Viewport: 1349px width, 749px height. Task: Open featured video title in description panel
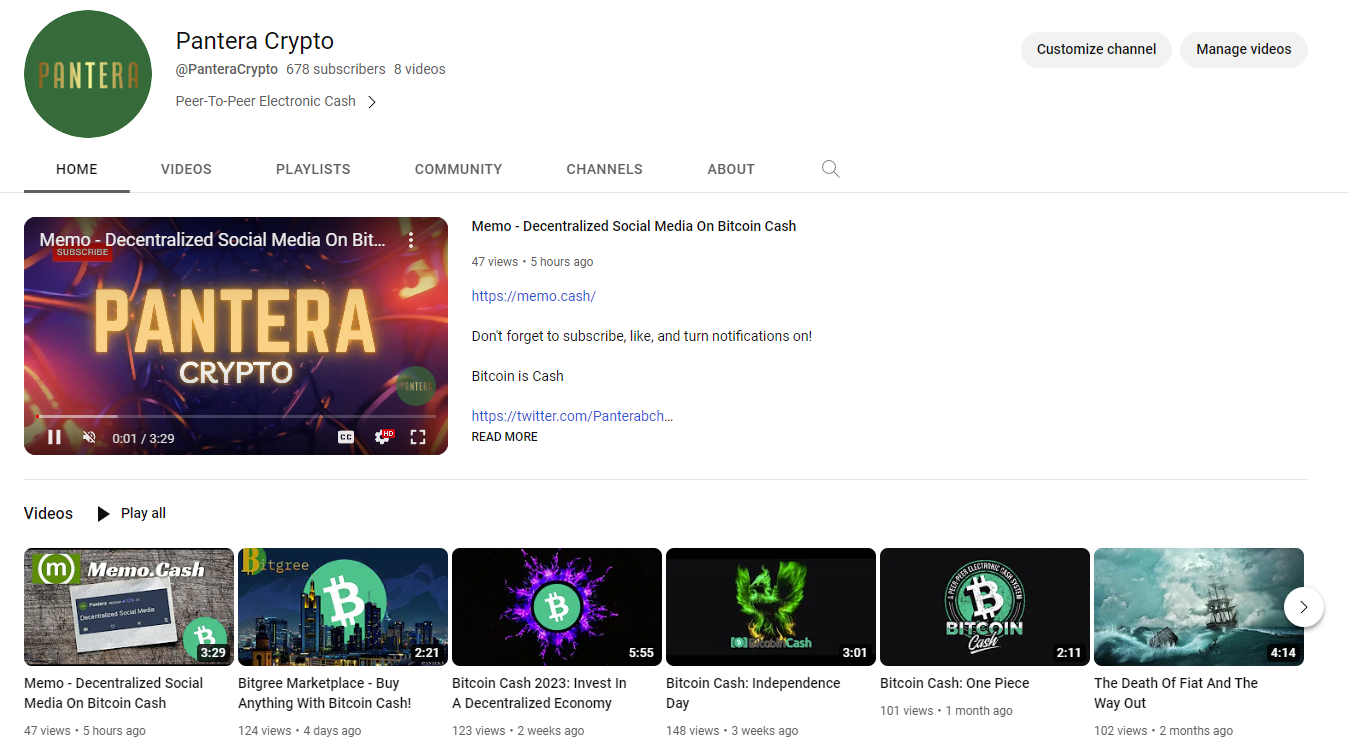coord(634,226)
